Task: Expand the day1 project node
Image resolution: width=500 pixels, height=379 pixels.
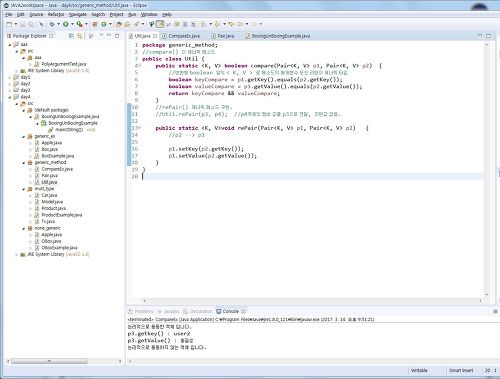Action: (9, 77)
